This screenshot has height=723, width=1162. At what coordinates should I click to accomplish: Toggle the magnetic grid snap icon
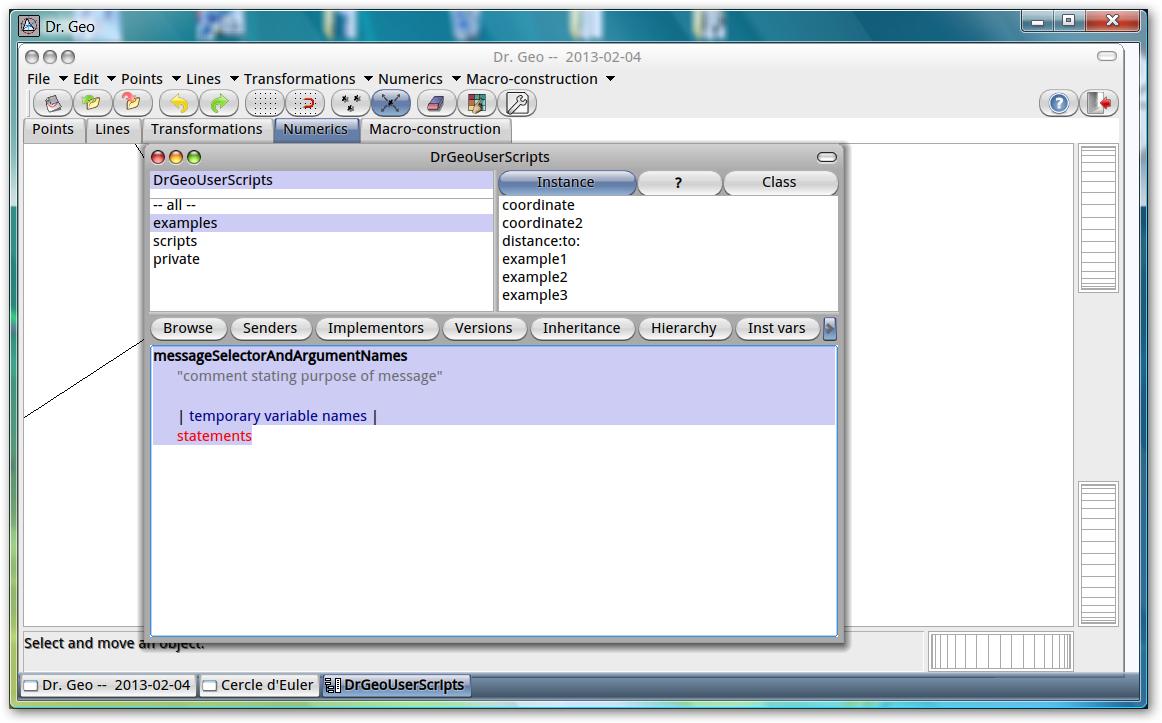coord(305,103)
